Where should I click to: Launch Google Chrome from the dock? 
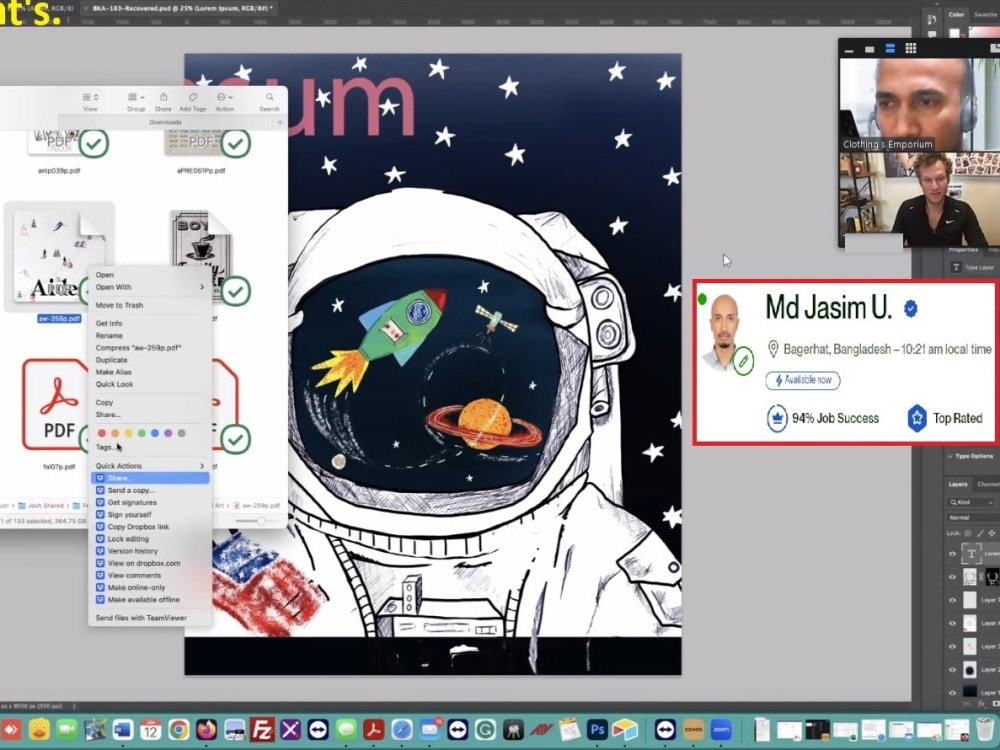[179, 730]
